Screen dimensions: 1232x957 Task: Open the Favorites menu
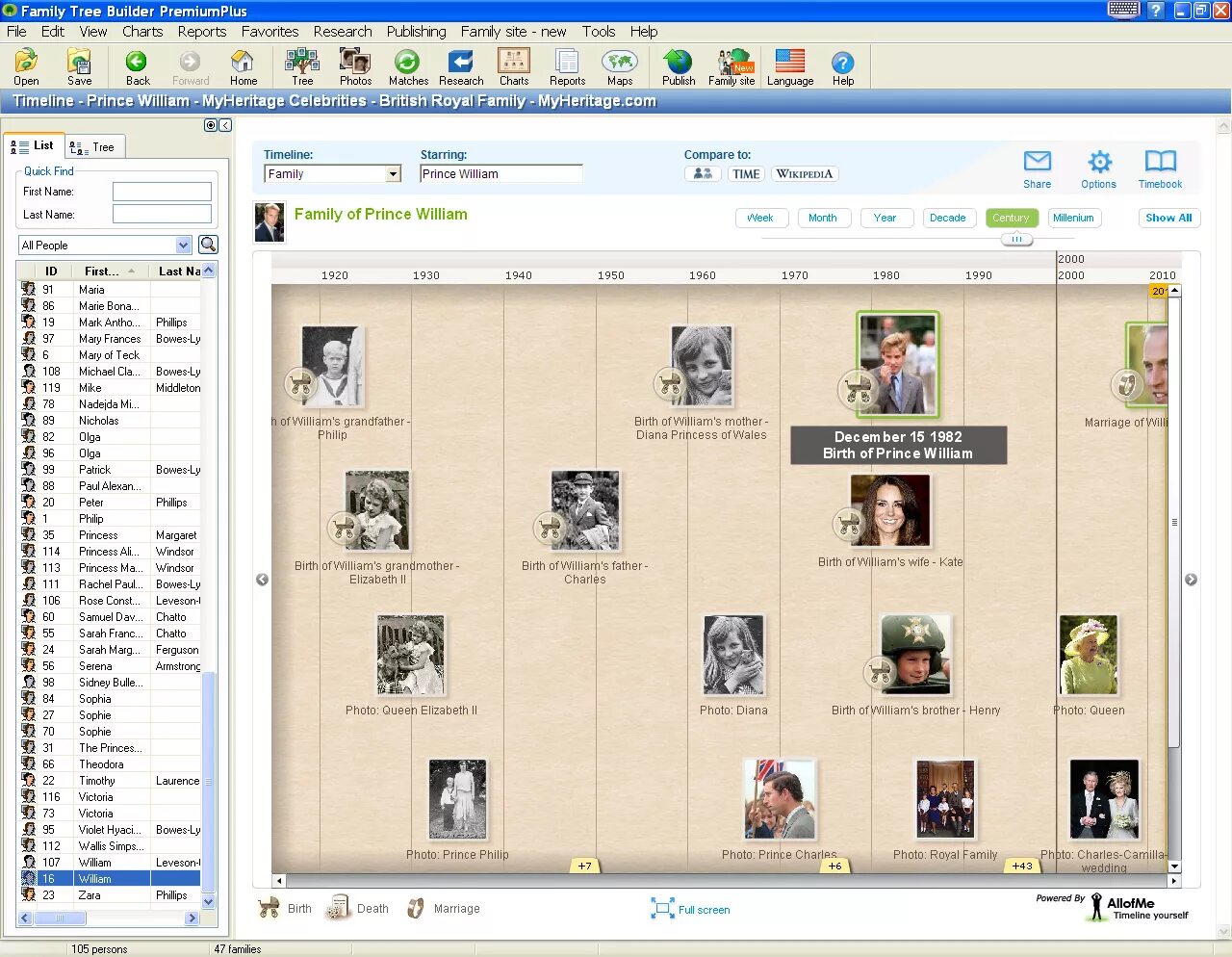[269, 31]
